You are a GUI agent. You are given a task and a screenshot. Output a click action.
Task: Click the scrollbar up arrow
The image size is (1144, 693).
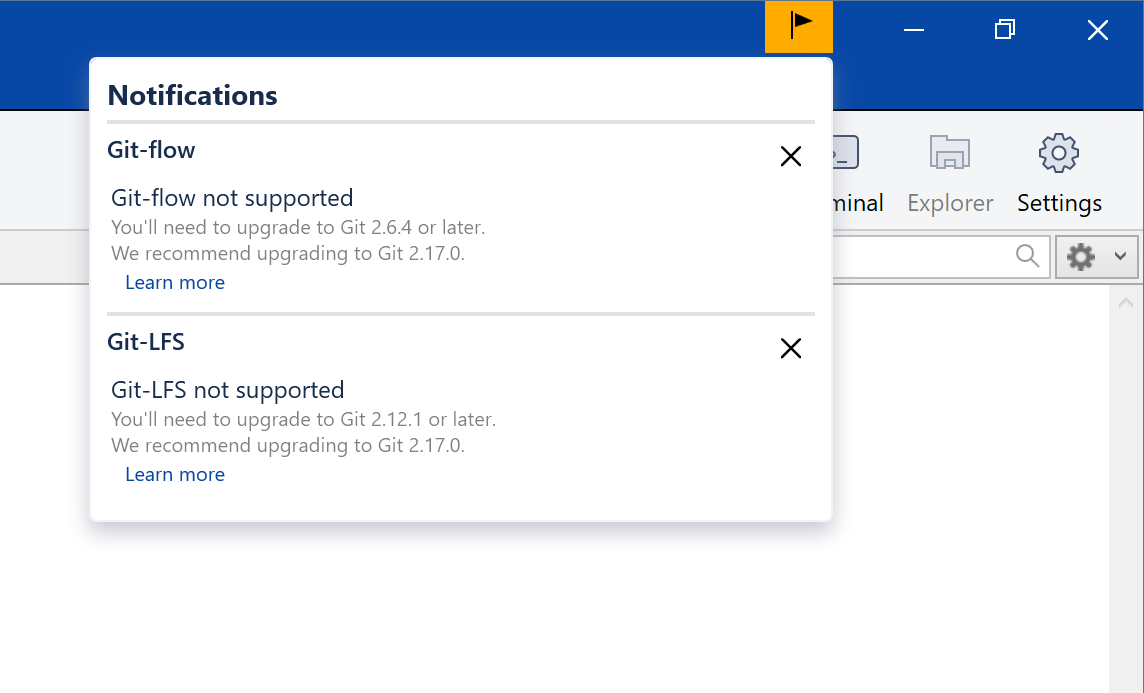1126,302
